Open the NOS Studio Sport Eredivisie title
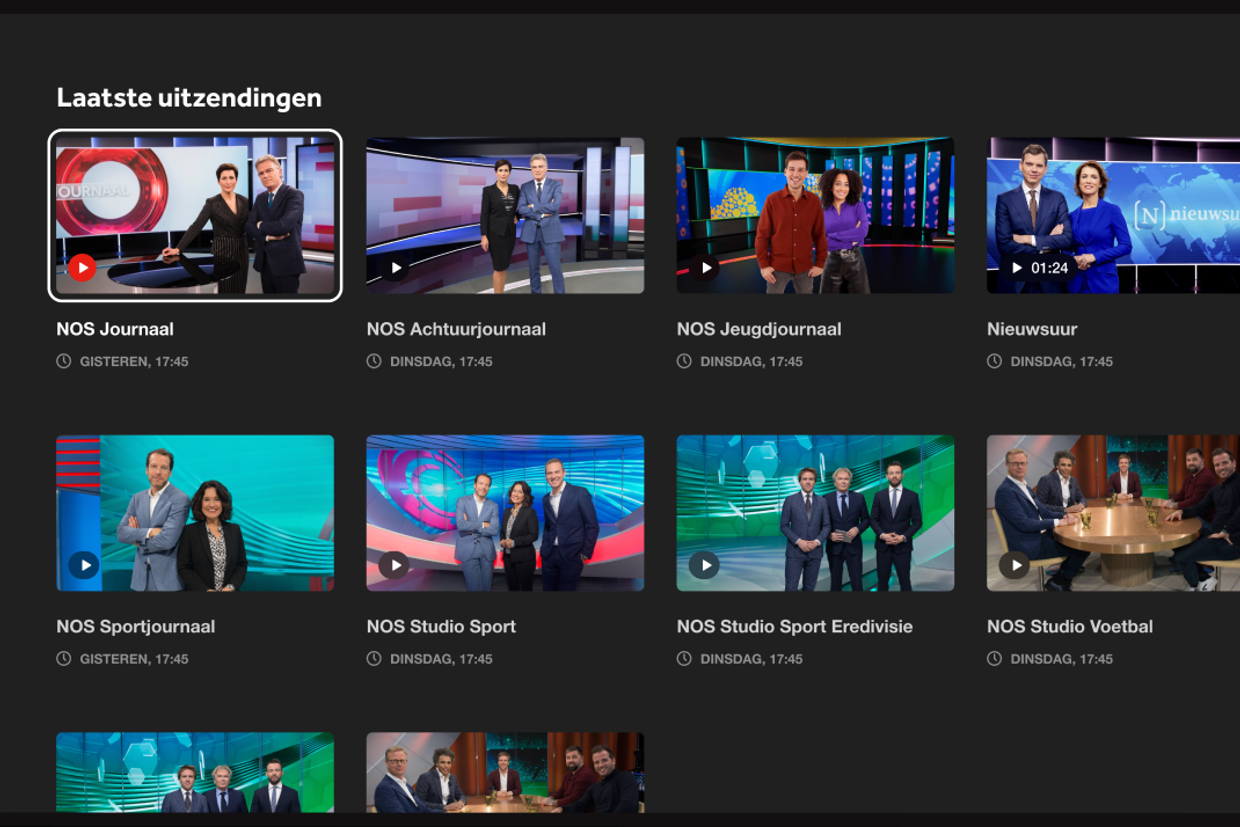Screen dimensions: 1240x827 pyautogui.click(x=795, y=627)
